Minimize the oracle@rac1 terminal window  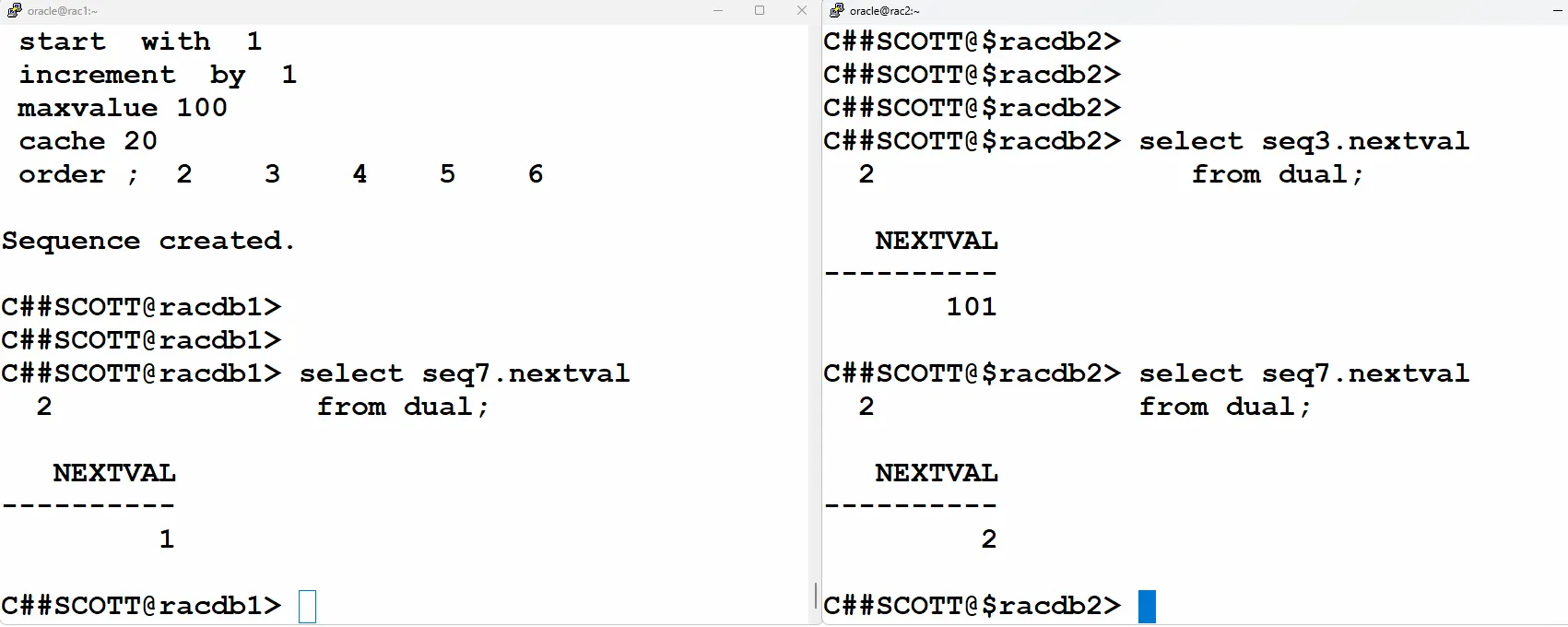[x=718, y=10]
